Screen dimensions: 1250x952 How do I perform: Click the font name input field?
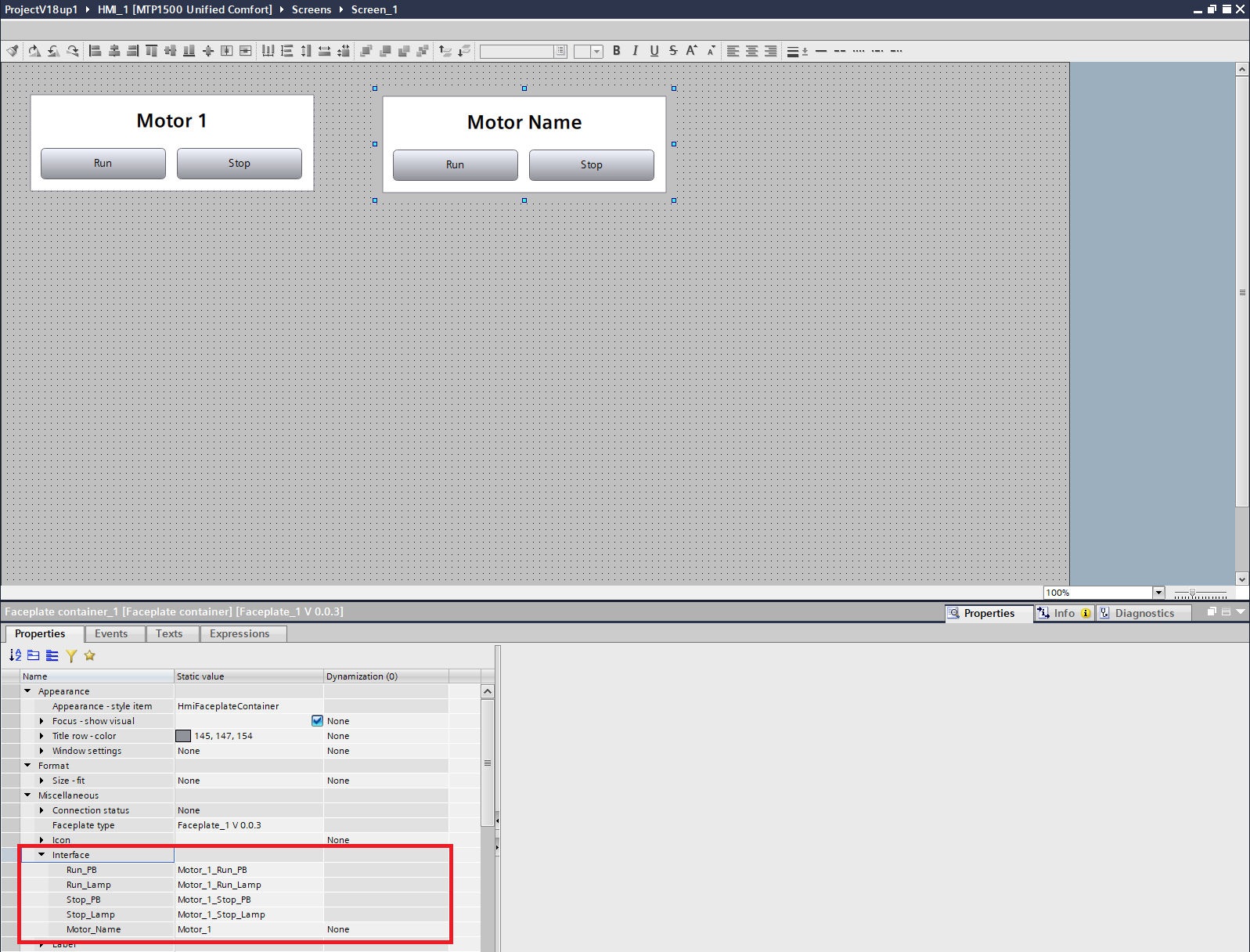click(517, 52)
